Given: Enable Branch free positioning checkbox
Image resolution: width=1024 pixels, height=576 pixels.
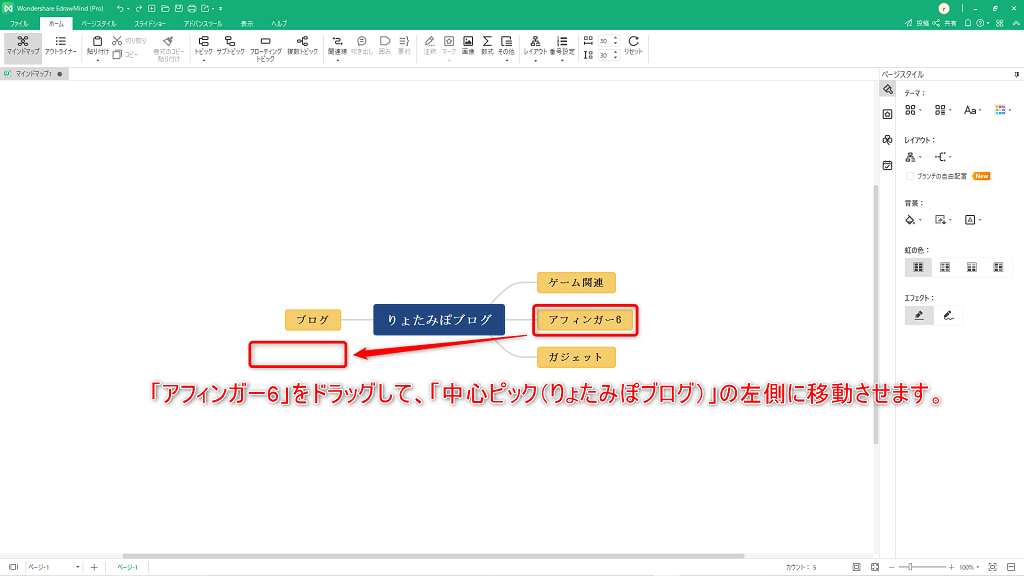Looking at the screenshot, I should [910, 176].
